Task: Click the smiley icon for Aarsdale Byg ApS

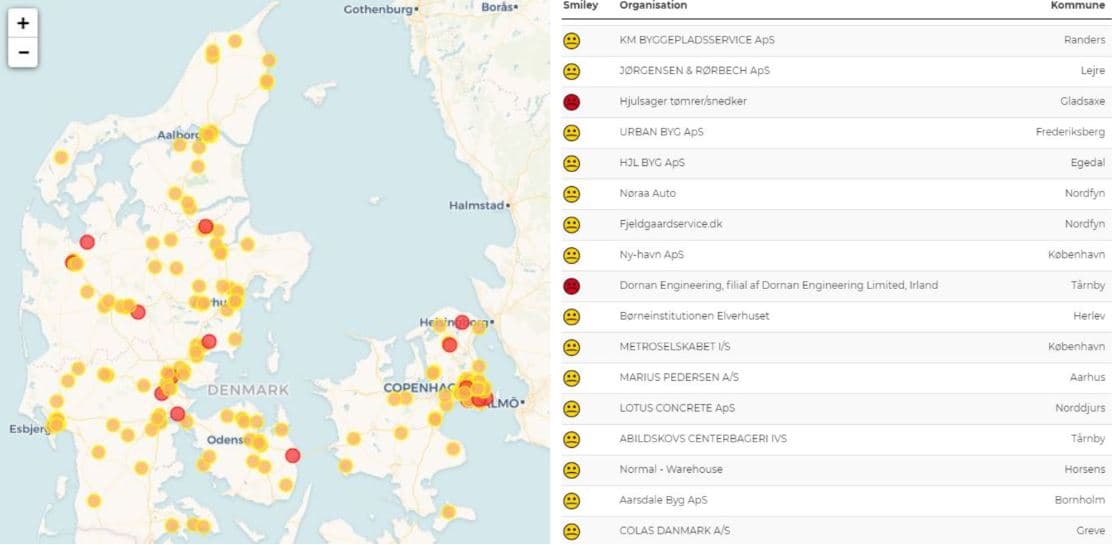Action: tap(571, 501)
